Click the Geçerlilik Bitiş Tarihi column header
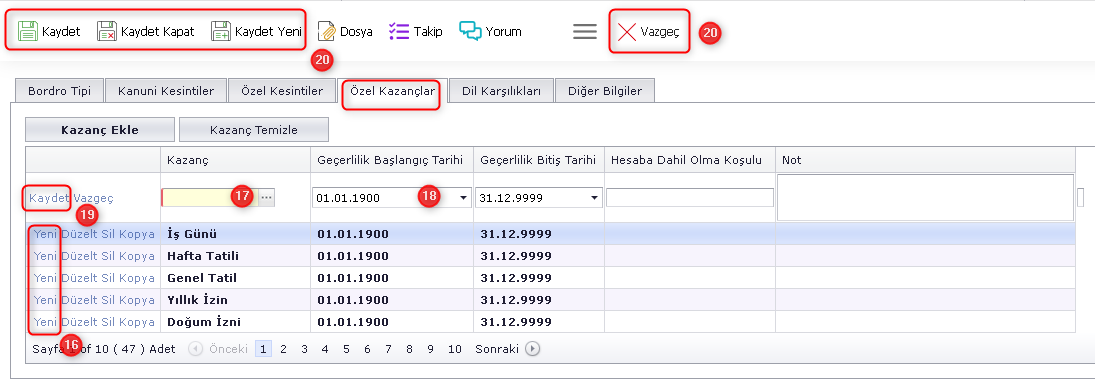 538,160
